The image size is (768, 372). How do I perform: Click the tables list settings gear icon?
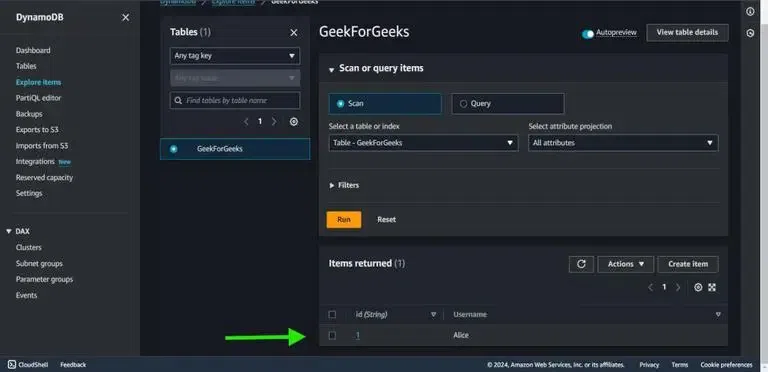pos(293,122)
